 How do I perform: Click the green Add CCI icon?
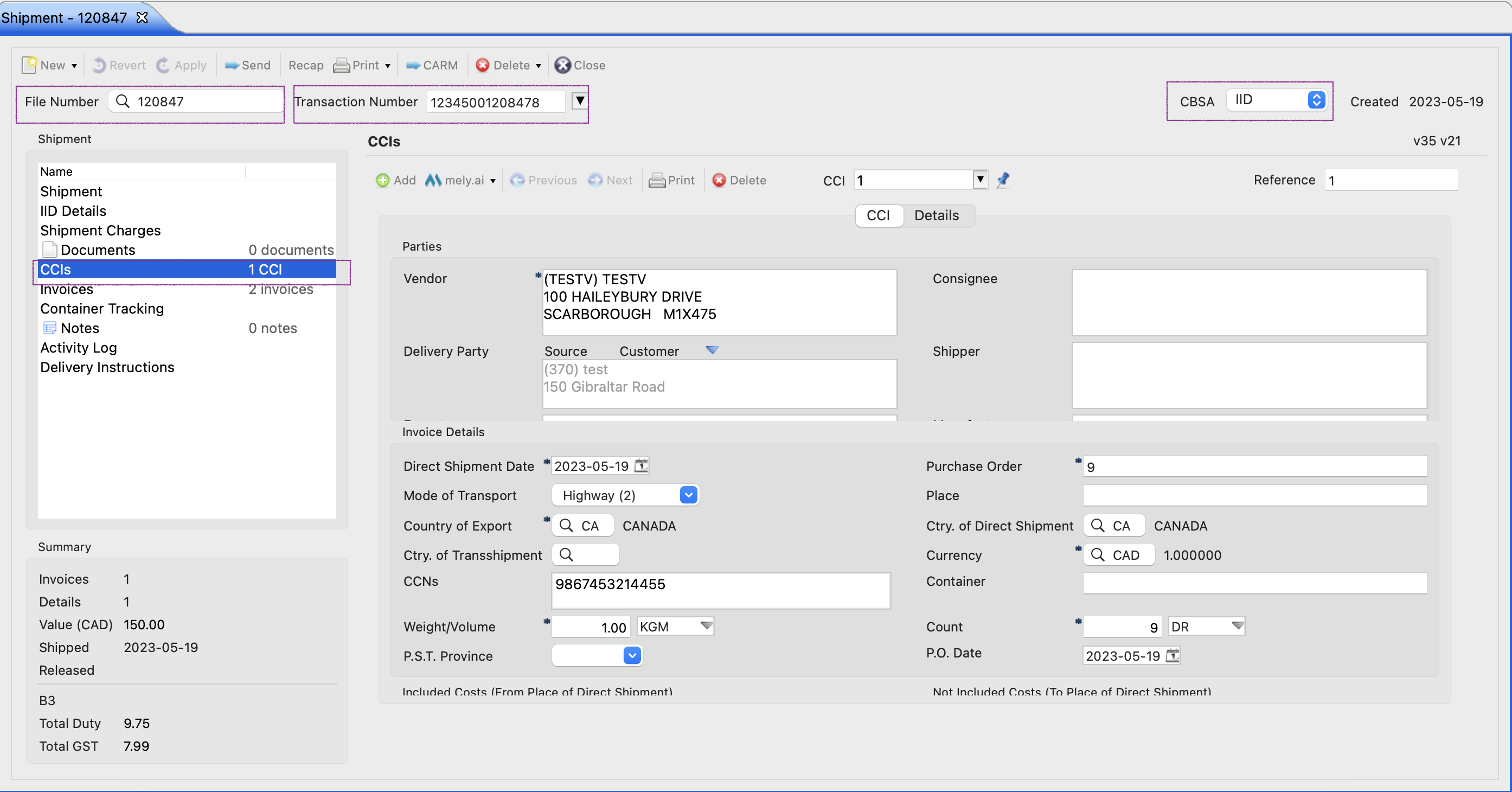(x=383, y=180)
